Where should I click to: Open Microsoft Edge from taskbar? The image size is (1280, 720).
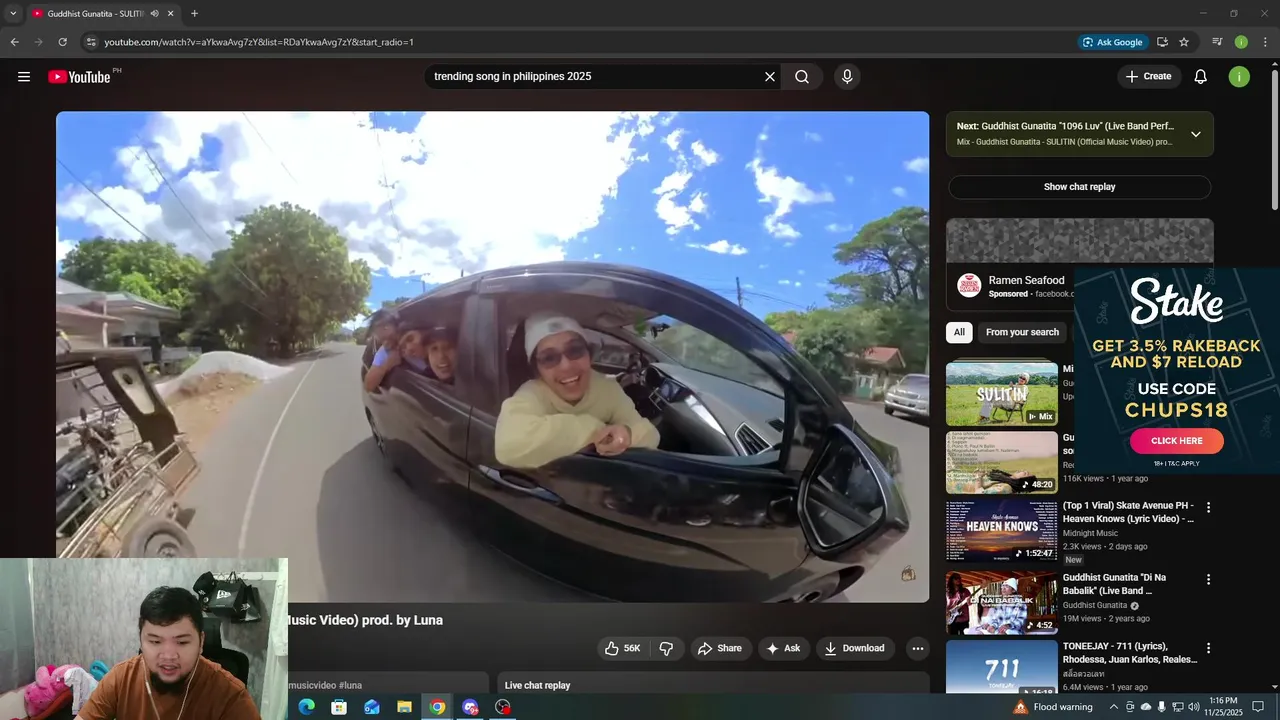pos(306,707)
